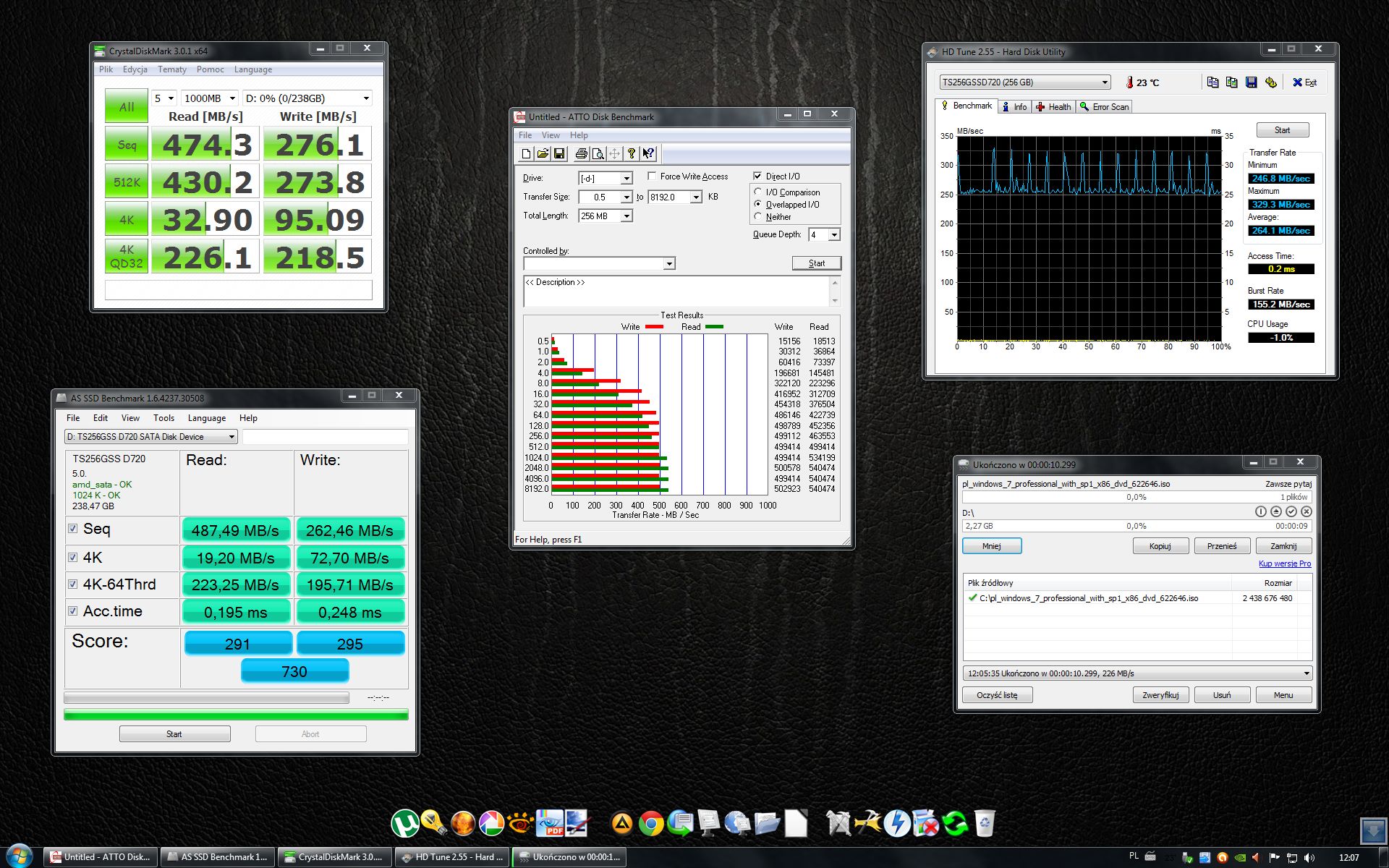Toggle the Acc.time checkbox in AS SSD

pyautogui.click(x=72, y=611)
